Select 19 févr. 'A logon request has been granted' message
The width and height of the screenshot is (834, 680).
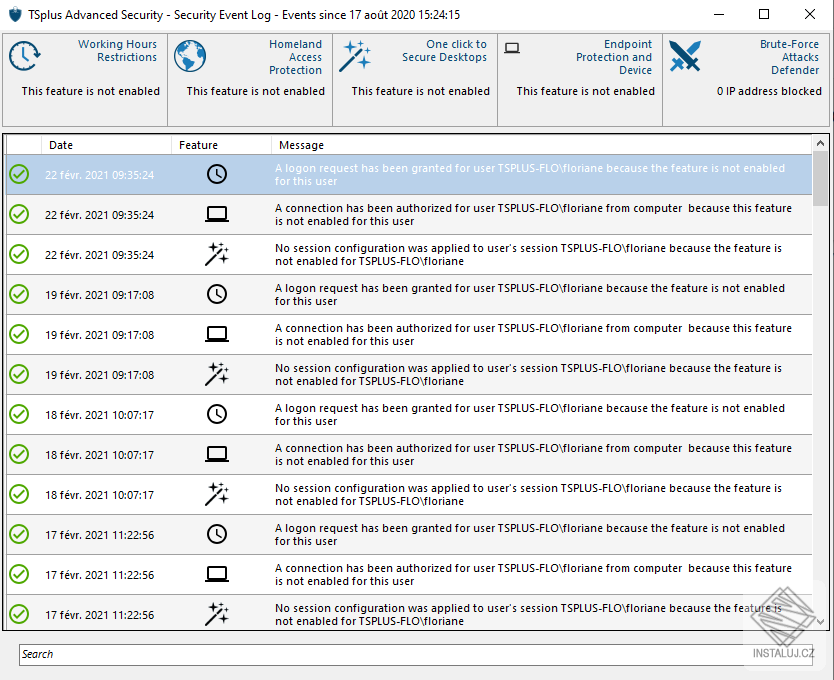tap(530, 294)
